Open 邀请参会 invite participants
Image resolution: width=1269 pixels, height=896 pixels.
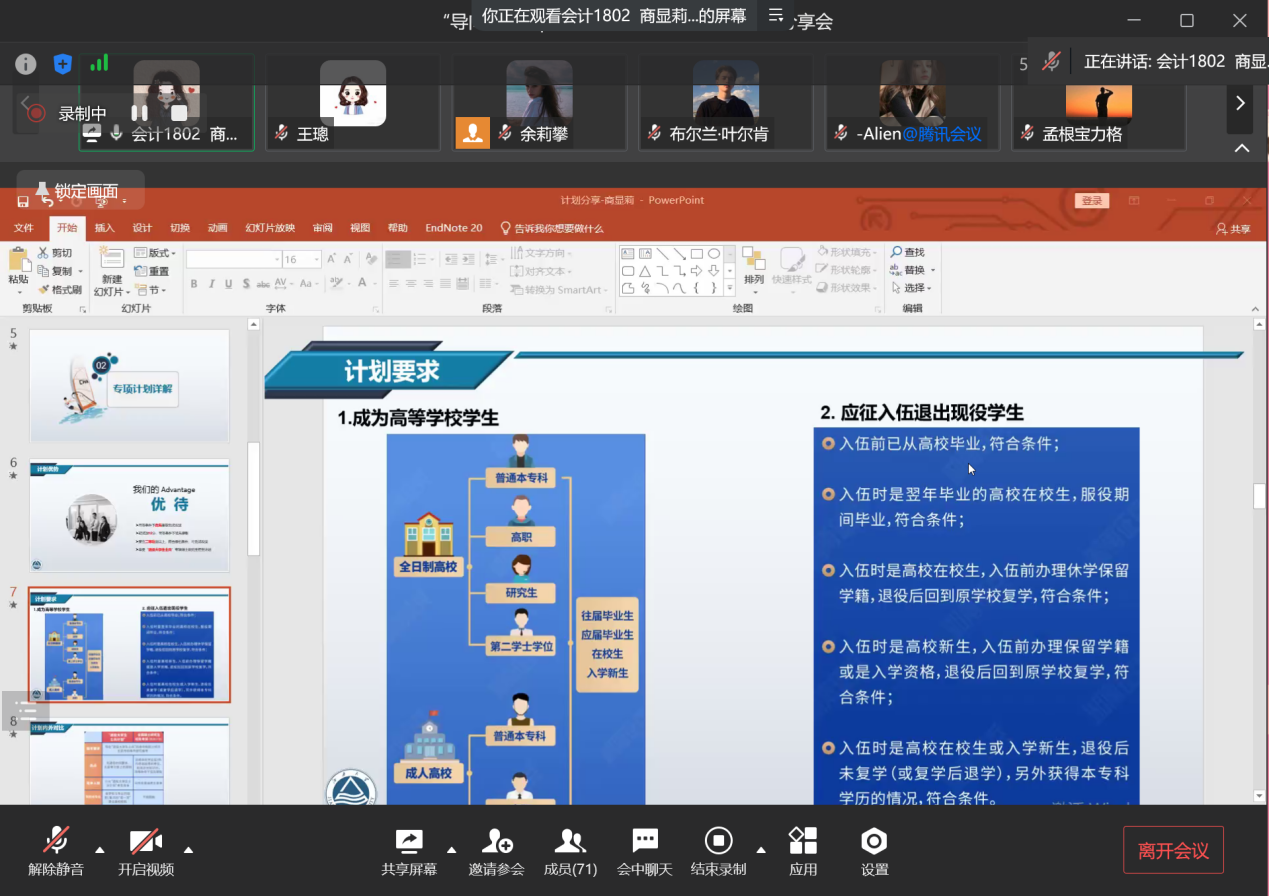(496, 850)
